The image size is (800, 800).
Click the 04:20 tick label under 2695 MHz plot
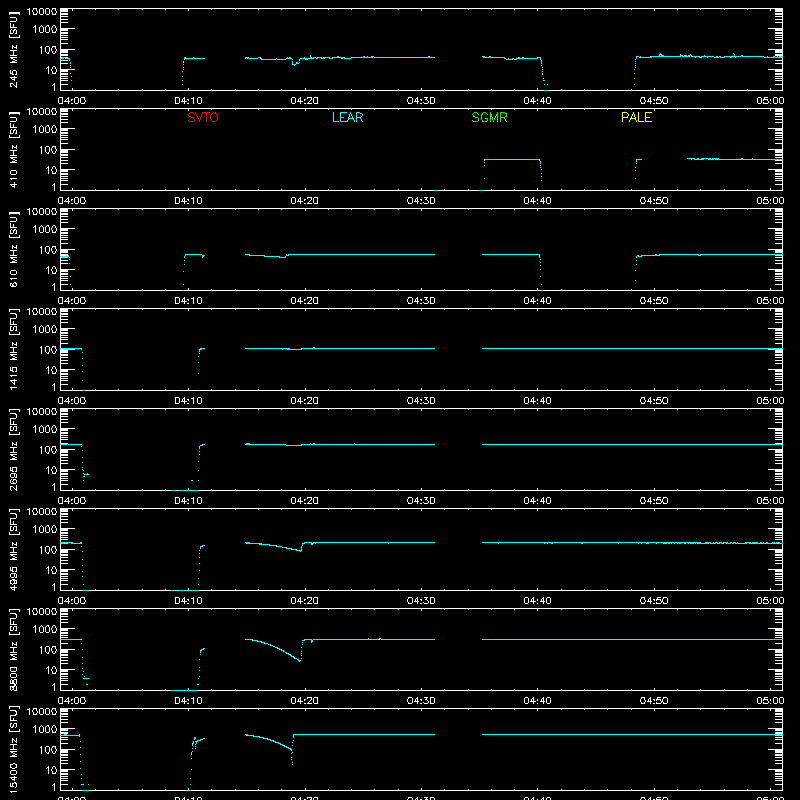tap(304, 501)
